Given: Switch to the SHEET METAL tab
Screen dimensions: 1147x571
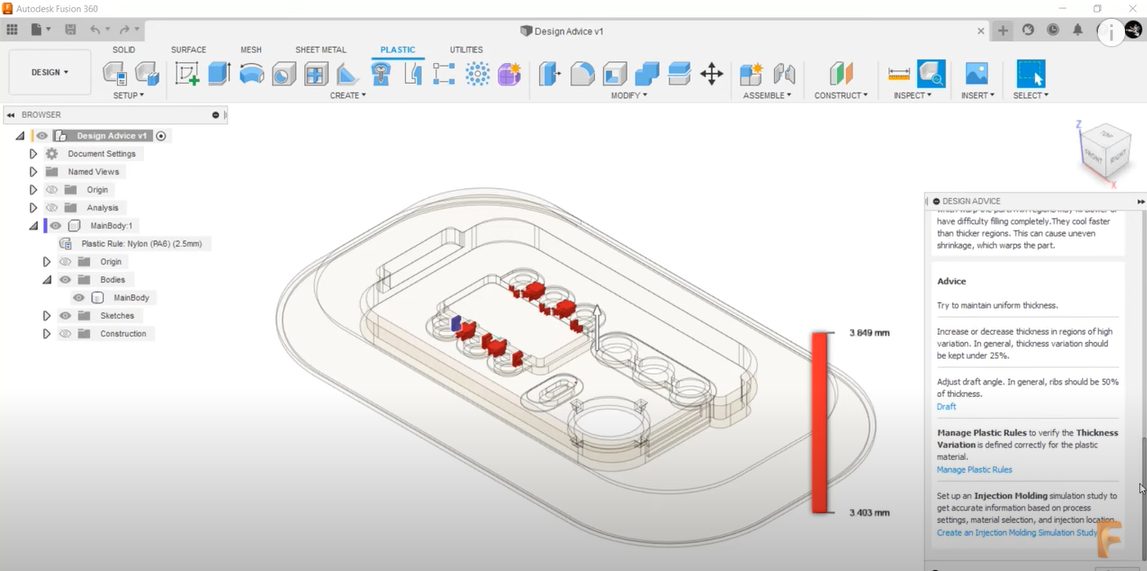Looking at the screenshot, I should (x=321, y=50).
